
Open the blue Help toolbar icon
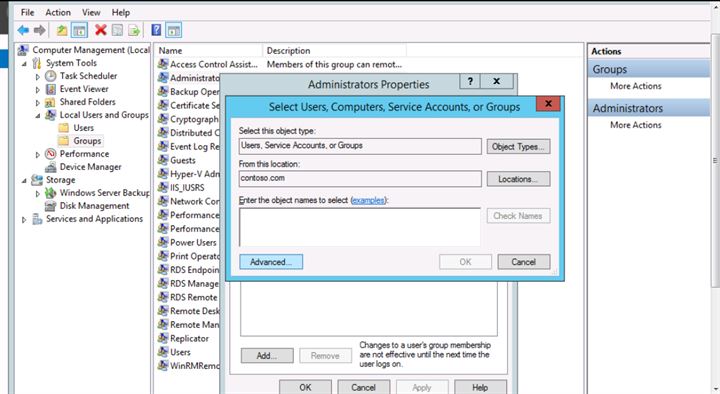pyautogui.click(x=156, y=30)
